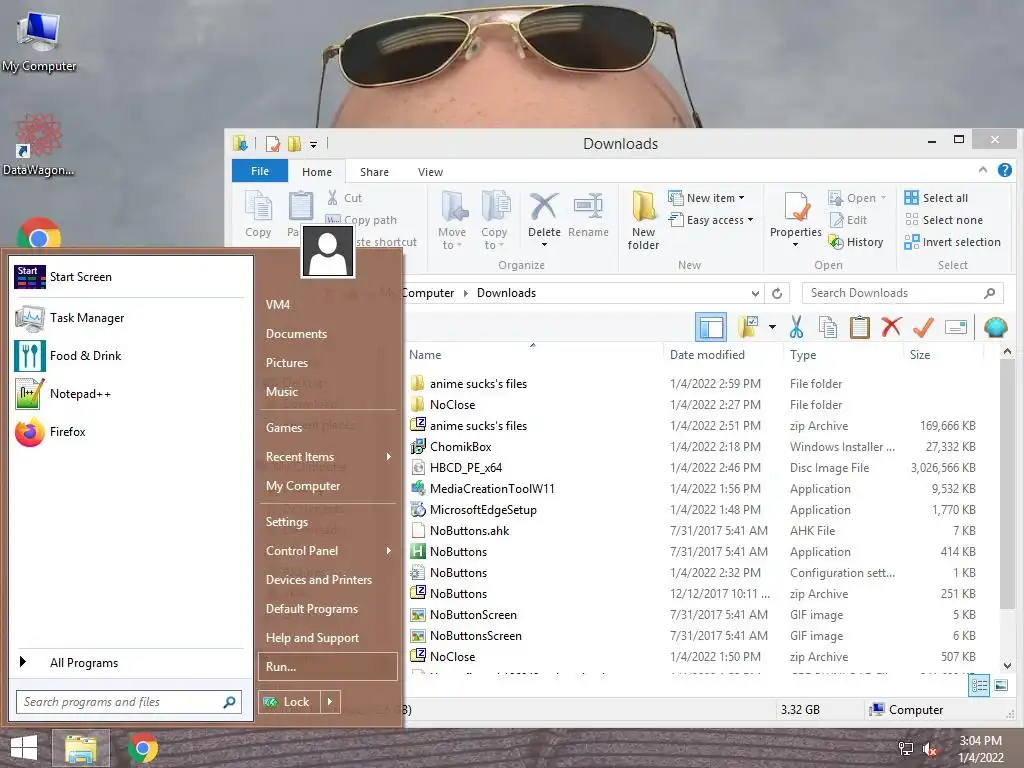Screen dimensions: 1024x768
Task: Launch Notepad++ from start menu
Action: tap(129, 394)
